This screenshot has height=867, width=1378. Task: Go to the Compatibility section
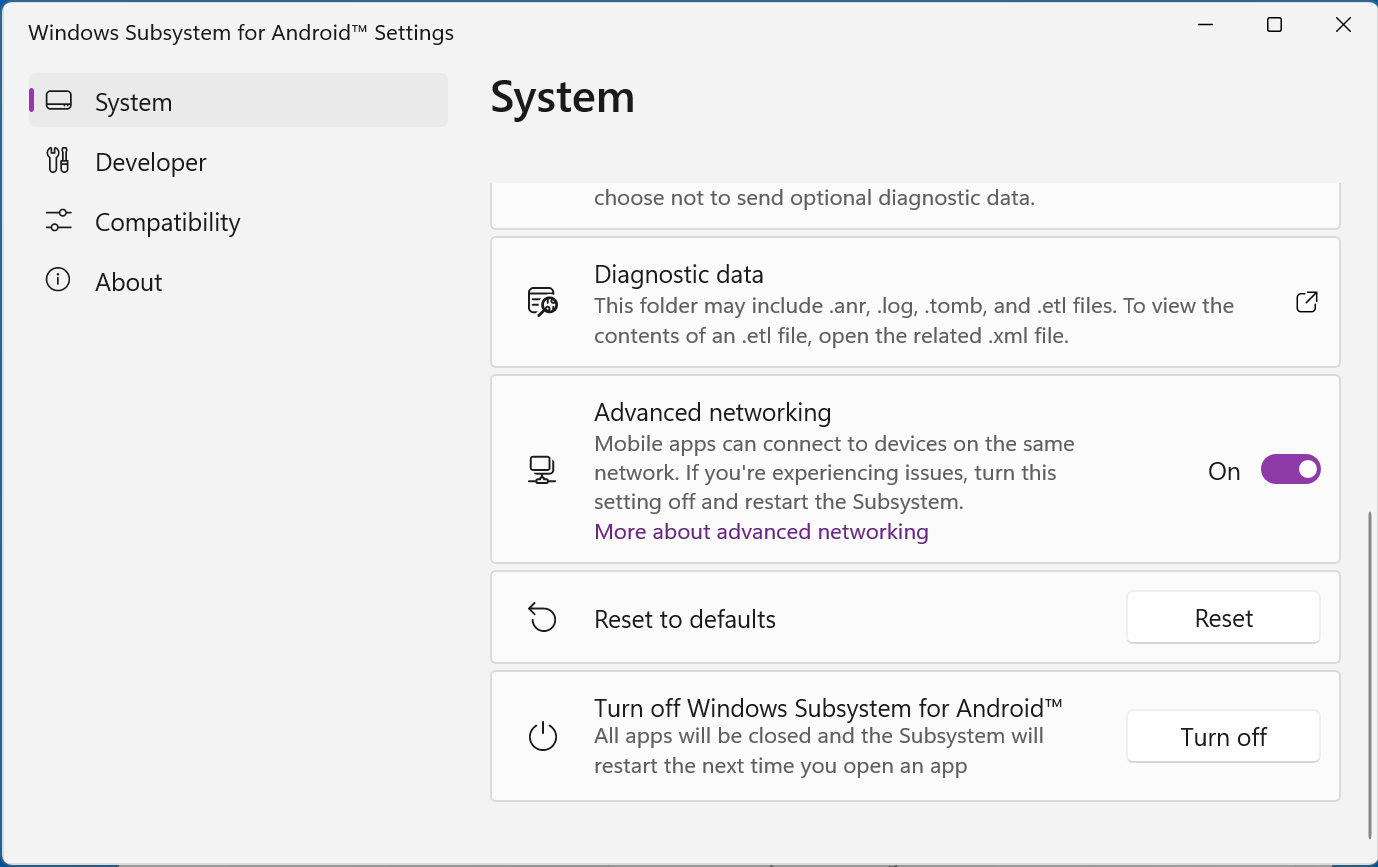click(238, 221)
